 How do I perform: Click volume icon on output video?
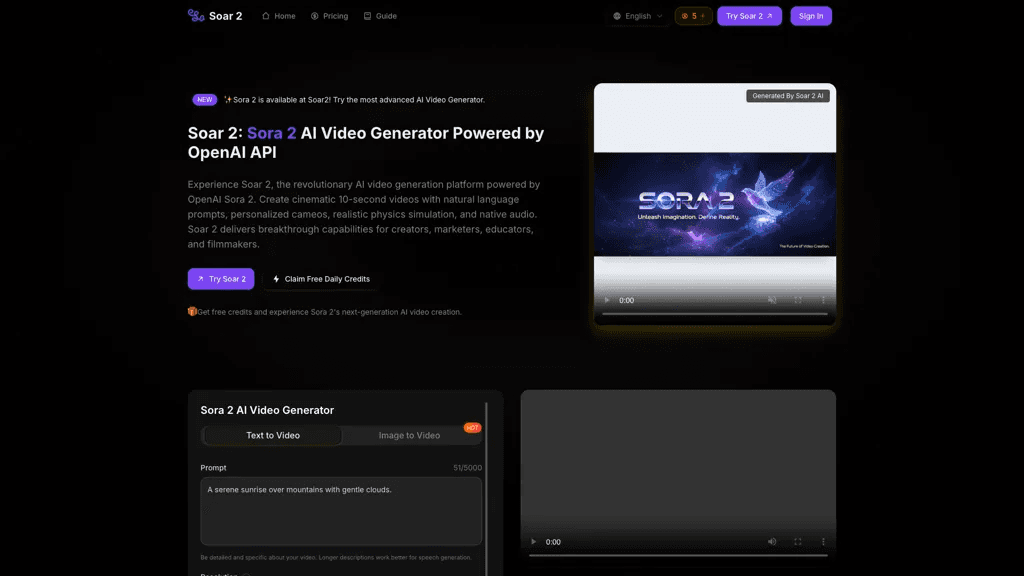point(772,542)
